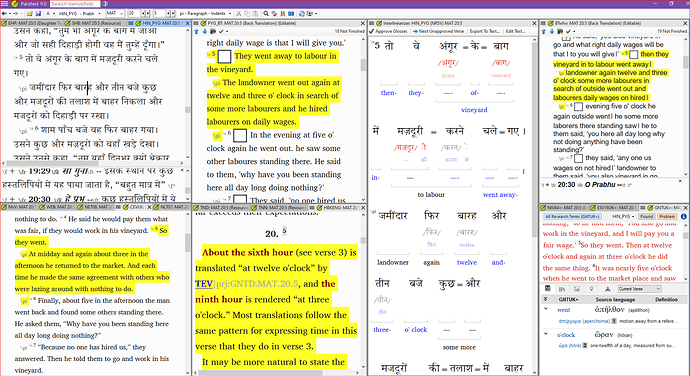
Task: Toggle verse 6 status box in PYG_BT panel
Action: click(x=240, y=135)
